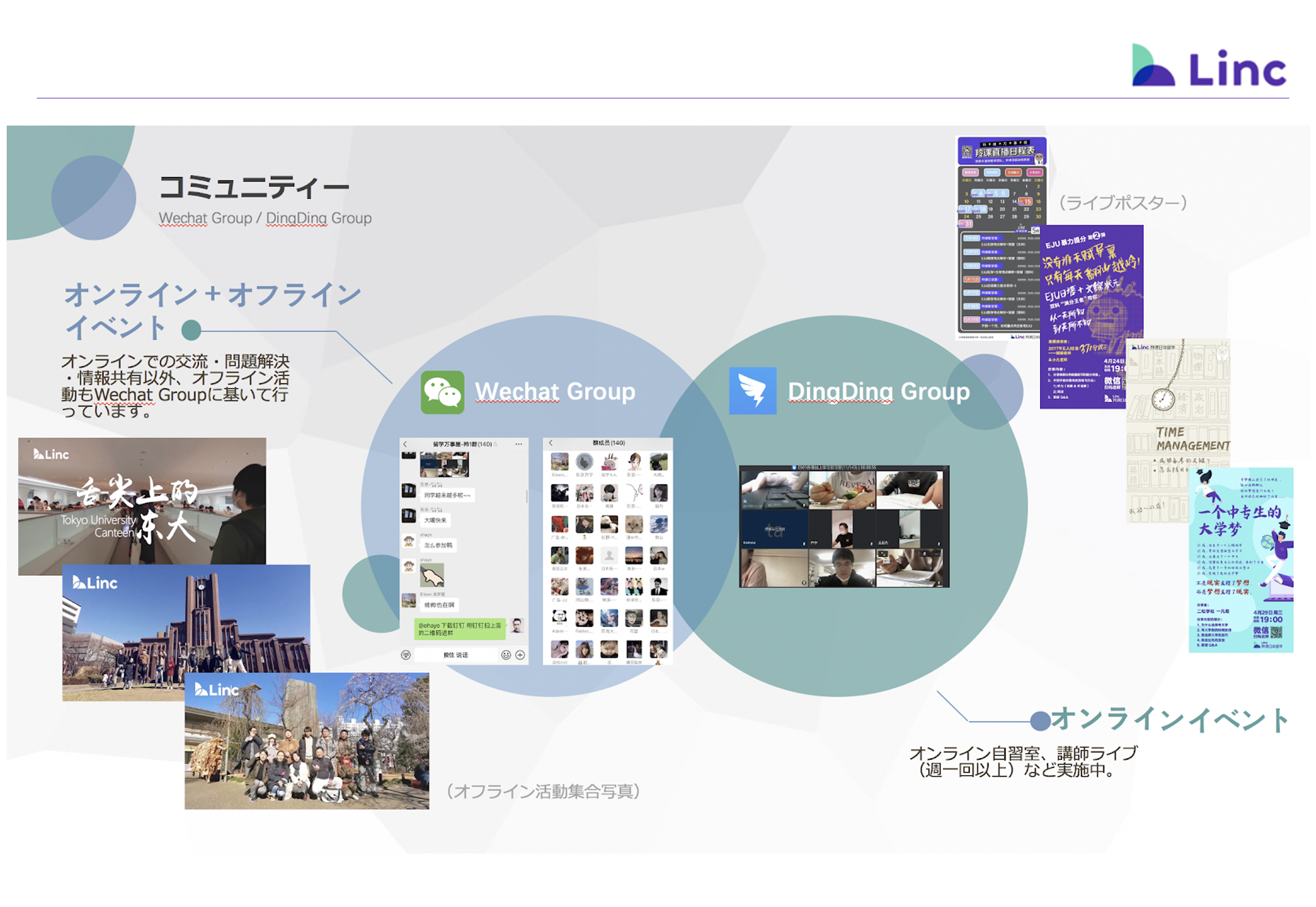Image resolution: width=1316 pixels, height=907 pixels.
Task: Click the オンラインでの交流・問題解決 paragraph
Action: click(175, 386)
